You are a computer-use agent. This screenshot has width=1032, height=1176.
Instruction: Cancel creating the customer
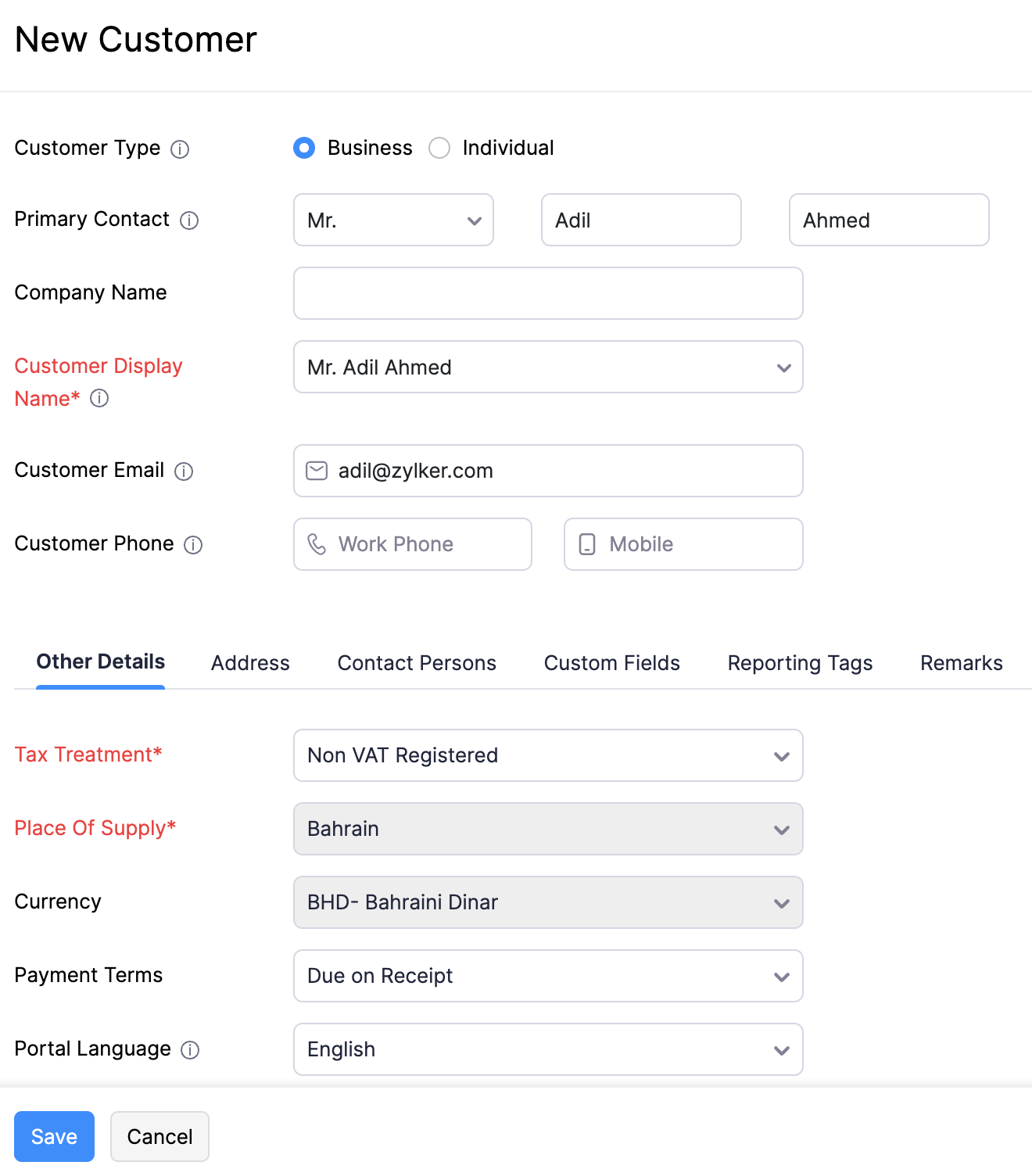point(159,1136)
